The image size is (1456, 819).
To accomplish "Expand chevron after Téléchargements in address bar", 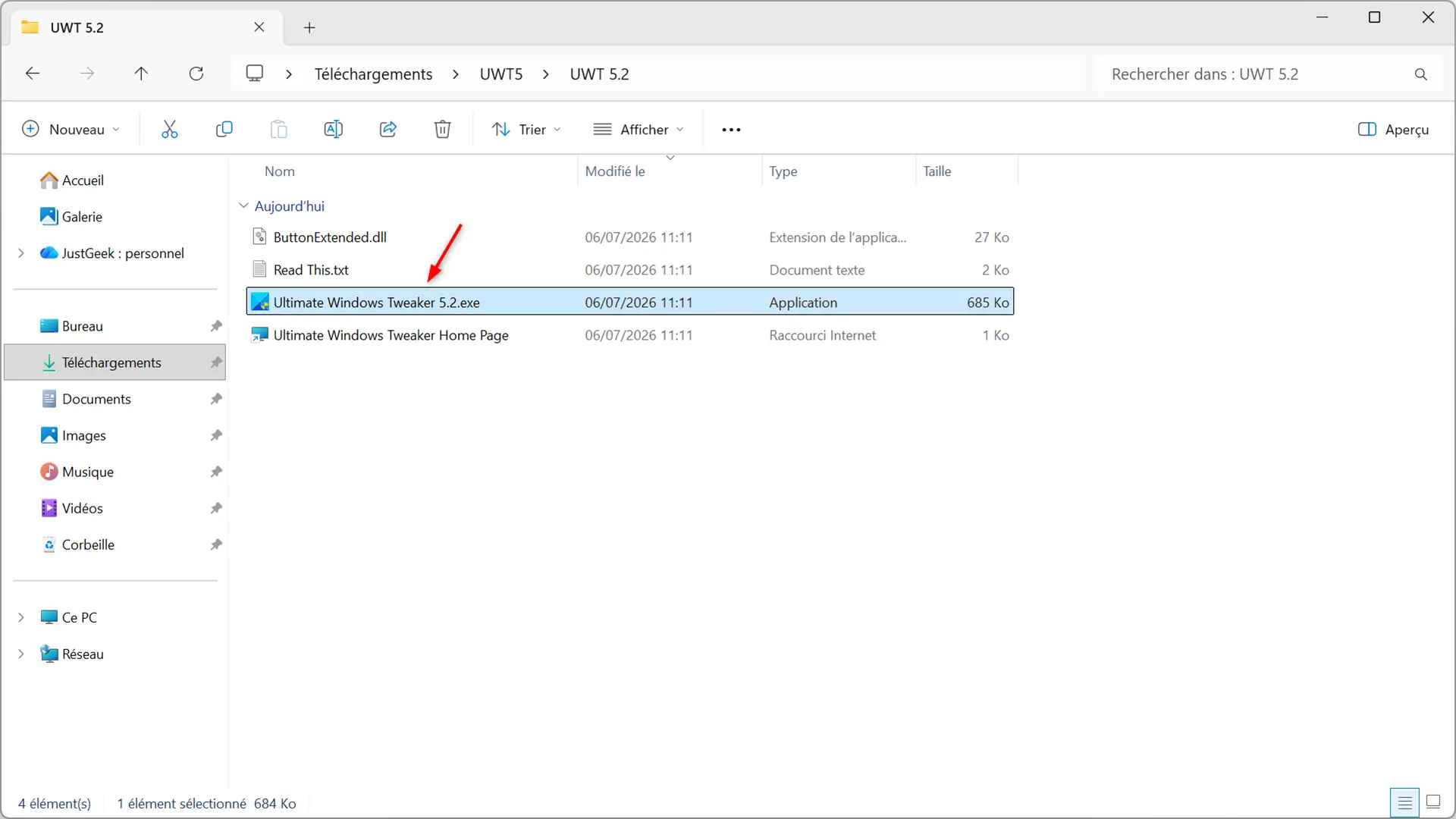I will tap(456, 74).
